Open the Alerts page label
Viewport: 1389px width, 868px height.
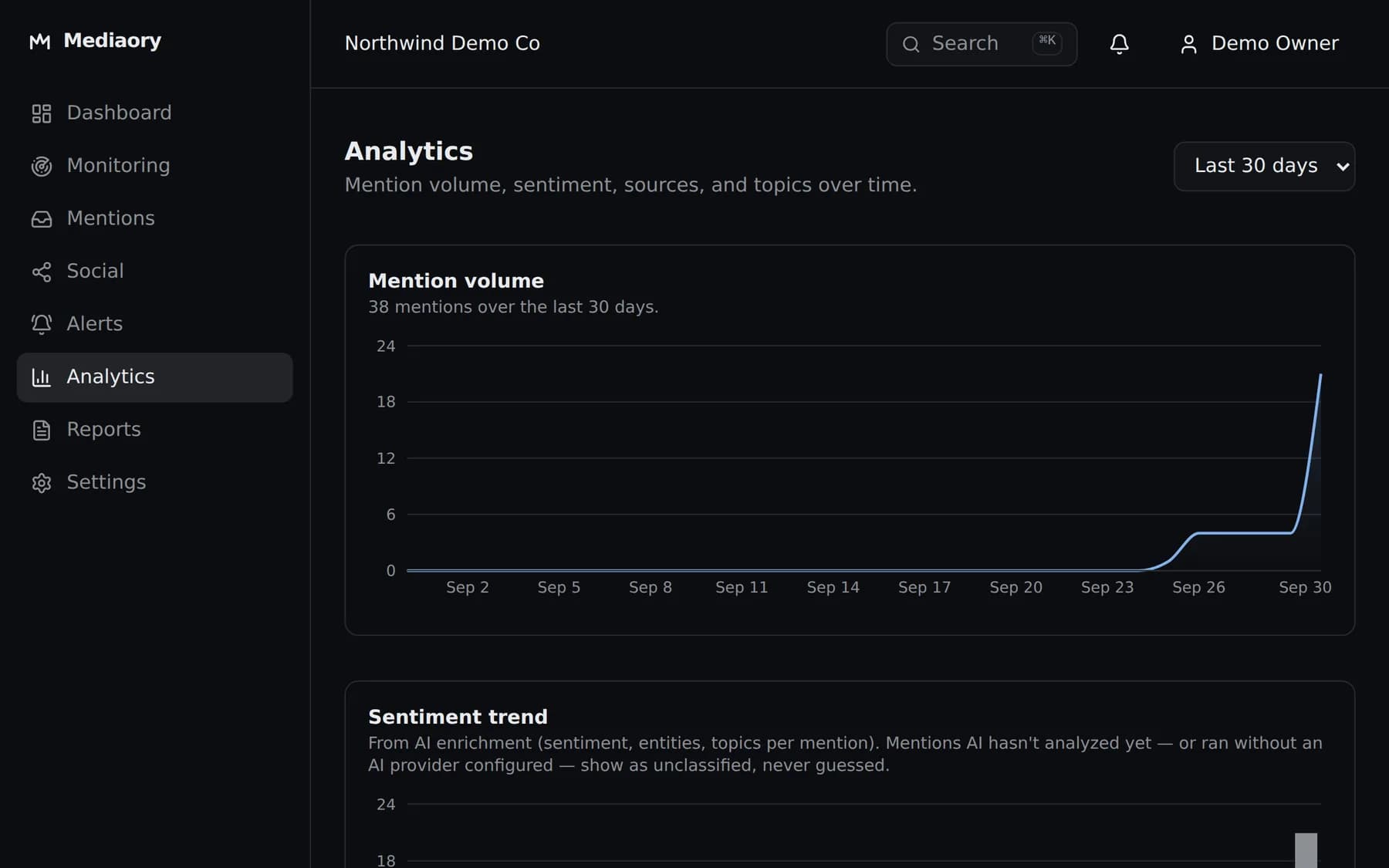(94, 323)
